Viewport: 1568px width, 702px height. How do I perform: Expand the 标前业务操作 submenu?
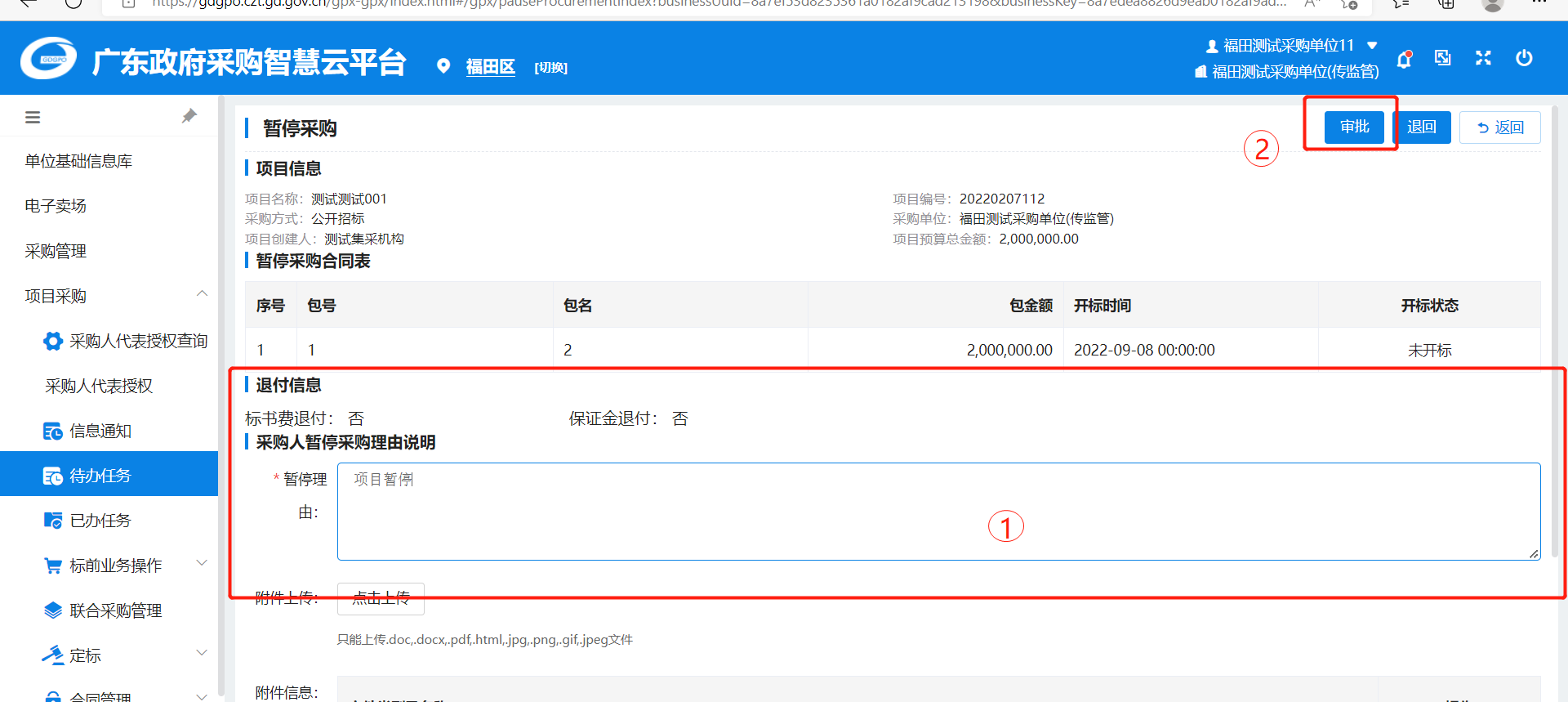(202, 563)
